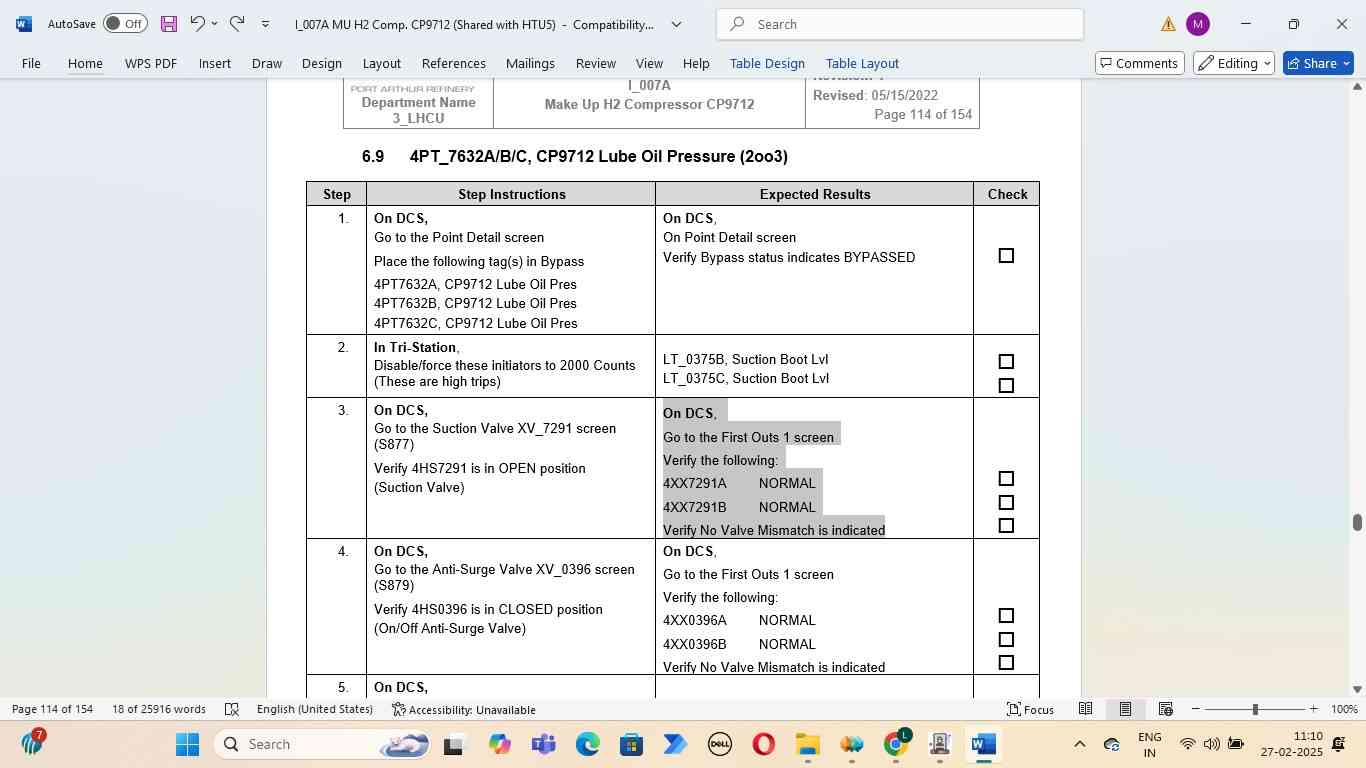Screen dimensions: 1366x768
Task: Check the box for 4XX7291A NORMAL
Action: pos(1006,479)
